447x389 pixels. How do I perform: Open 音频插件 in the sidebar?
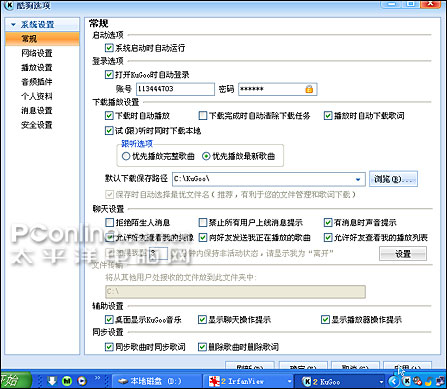37,82
